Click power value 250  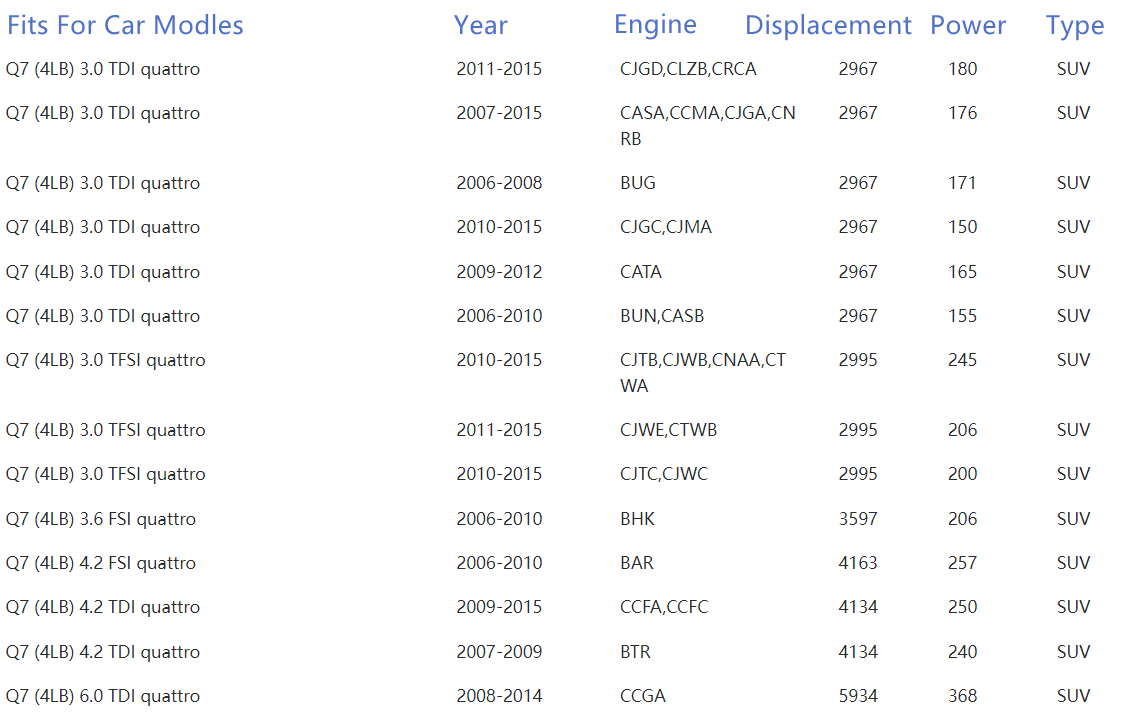click(x=962, y=607)
